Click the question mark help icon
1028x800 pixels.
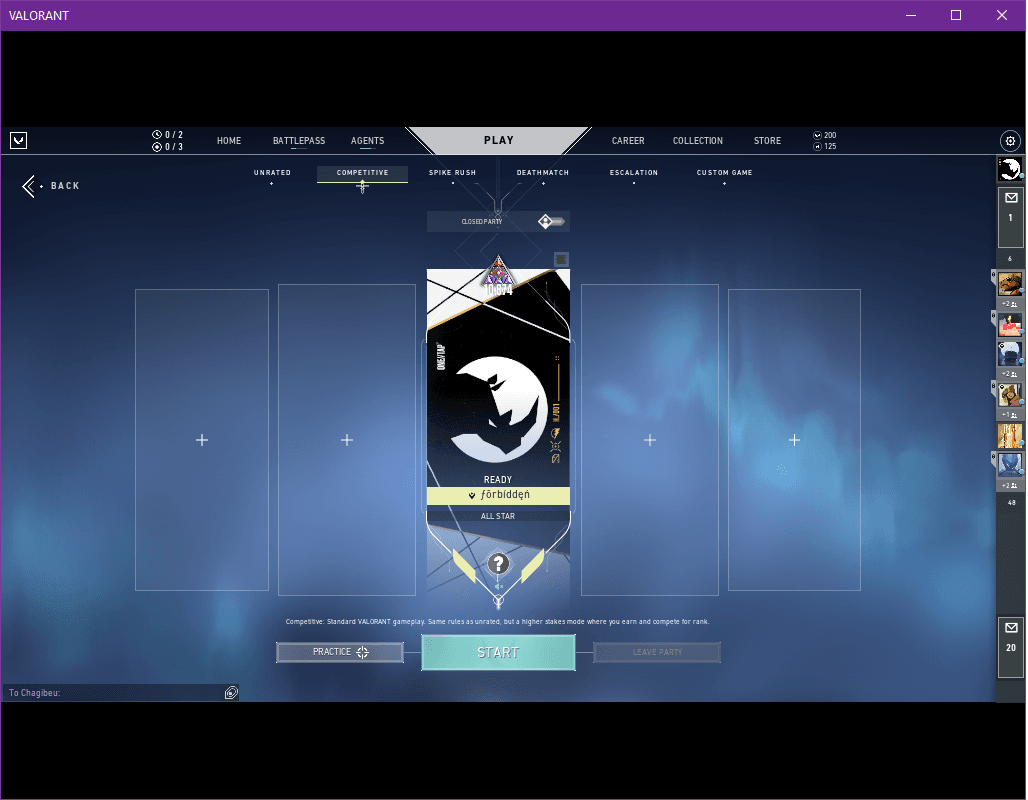point(498,564)
